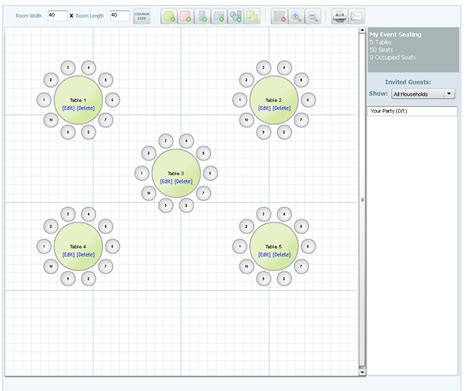474x391 pixels.
Task: Click the Change Size button
Action: [x=142, y=16]
